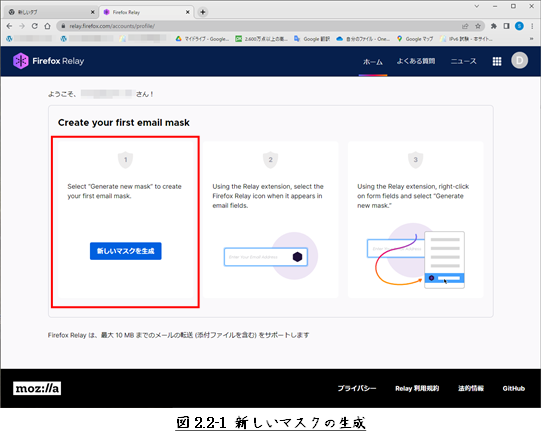The width and height of the screenshot is (542, 440).
Task: Select the Firefox Relay tab
Action: [x=146, y=12]
